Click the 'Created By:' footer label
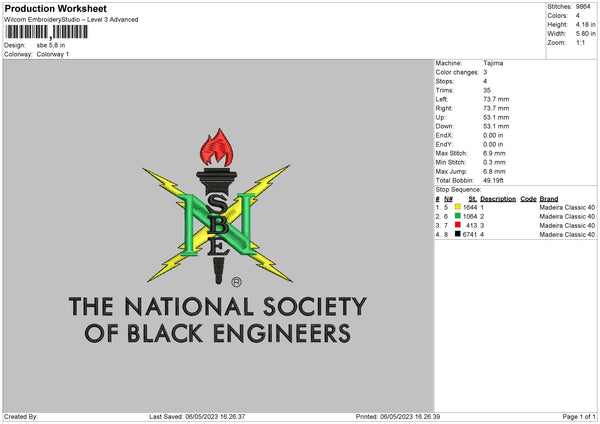Image resolution: width=600 pixels, height=424 pixels. (21, 417)
